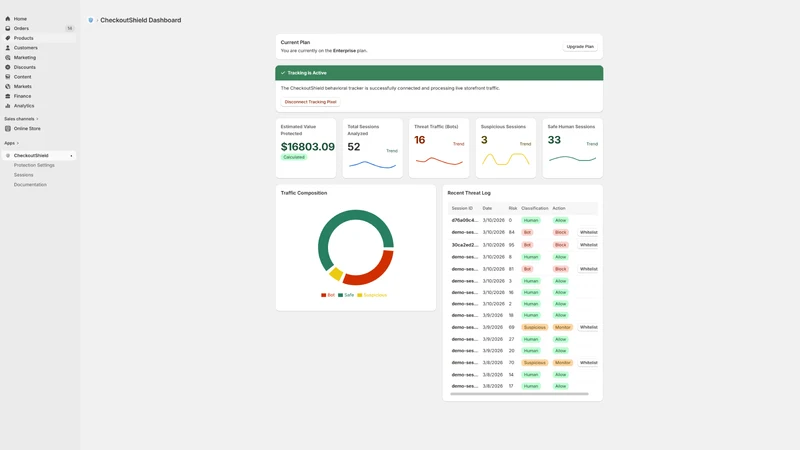Click the Tracking is Active banner
800x450 pixels.
coord(439,73)
